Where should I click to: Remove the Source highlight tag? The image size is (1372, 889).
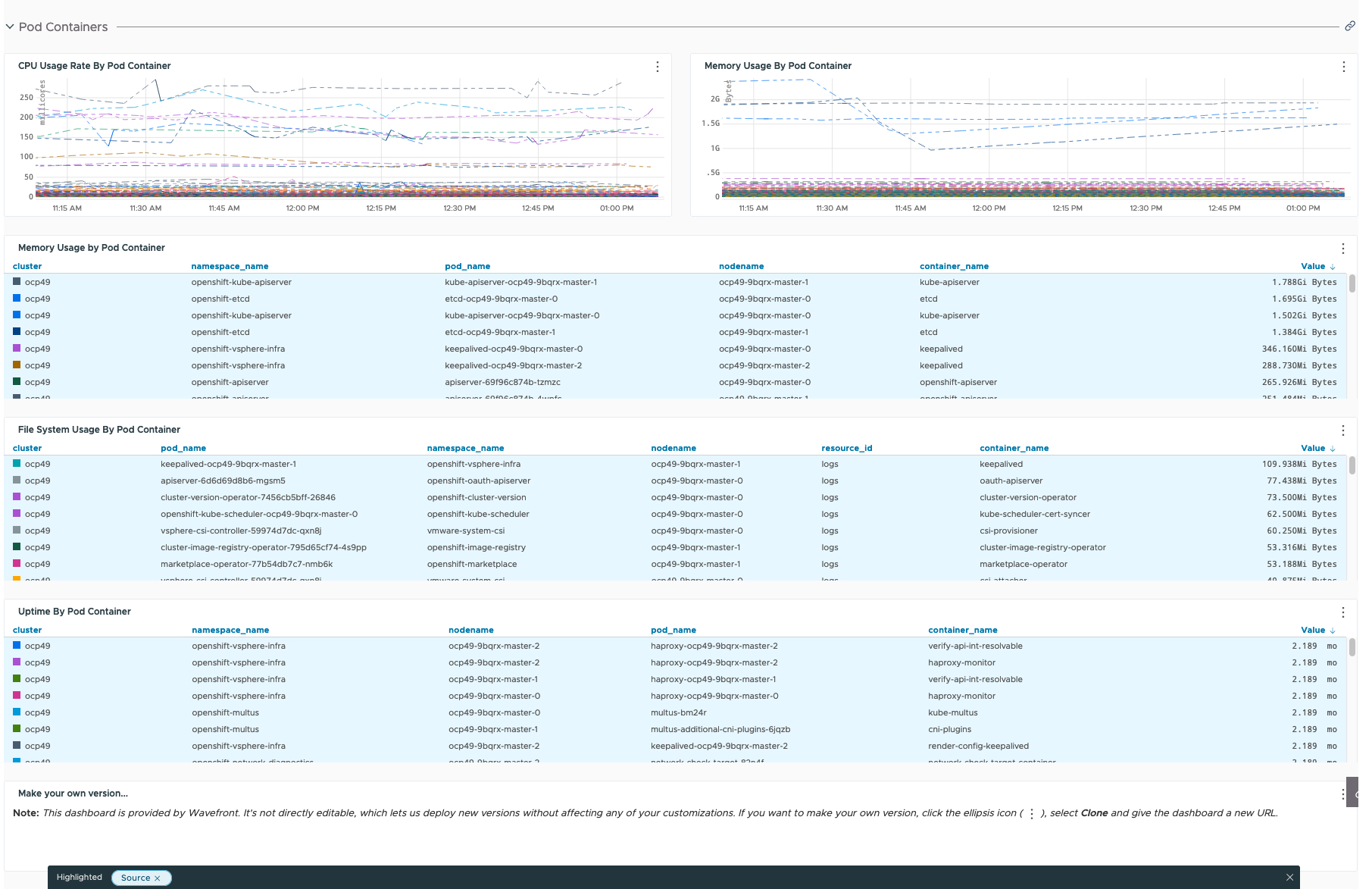(x=158, y=878)
